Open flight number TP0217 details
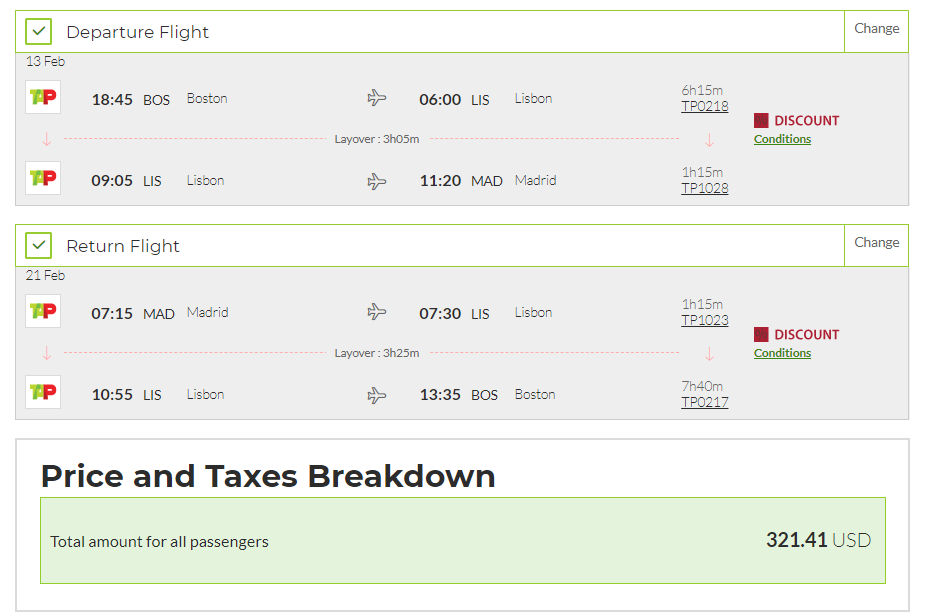The image size is (925, 616). [704, 402]
